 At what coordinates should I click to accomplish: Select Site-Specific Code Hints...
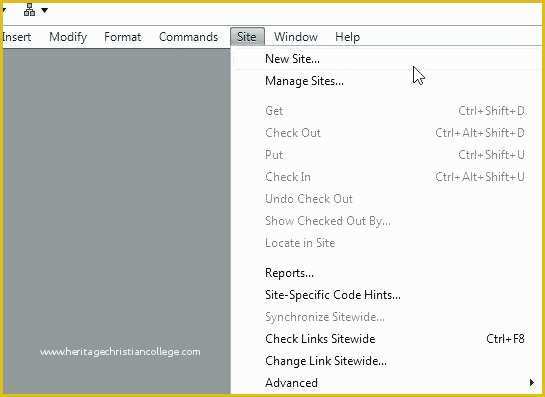tap(385, 295)
